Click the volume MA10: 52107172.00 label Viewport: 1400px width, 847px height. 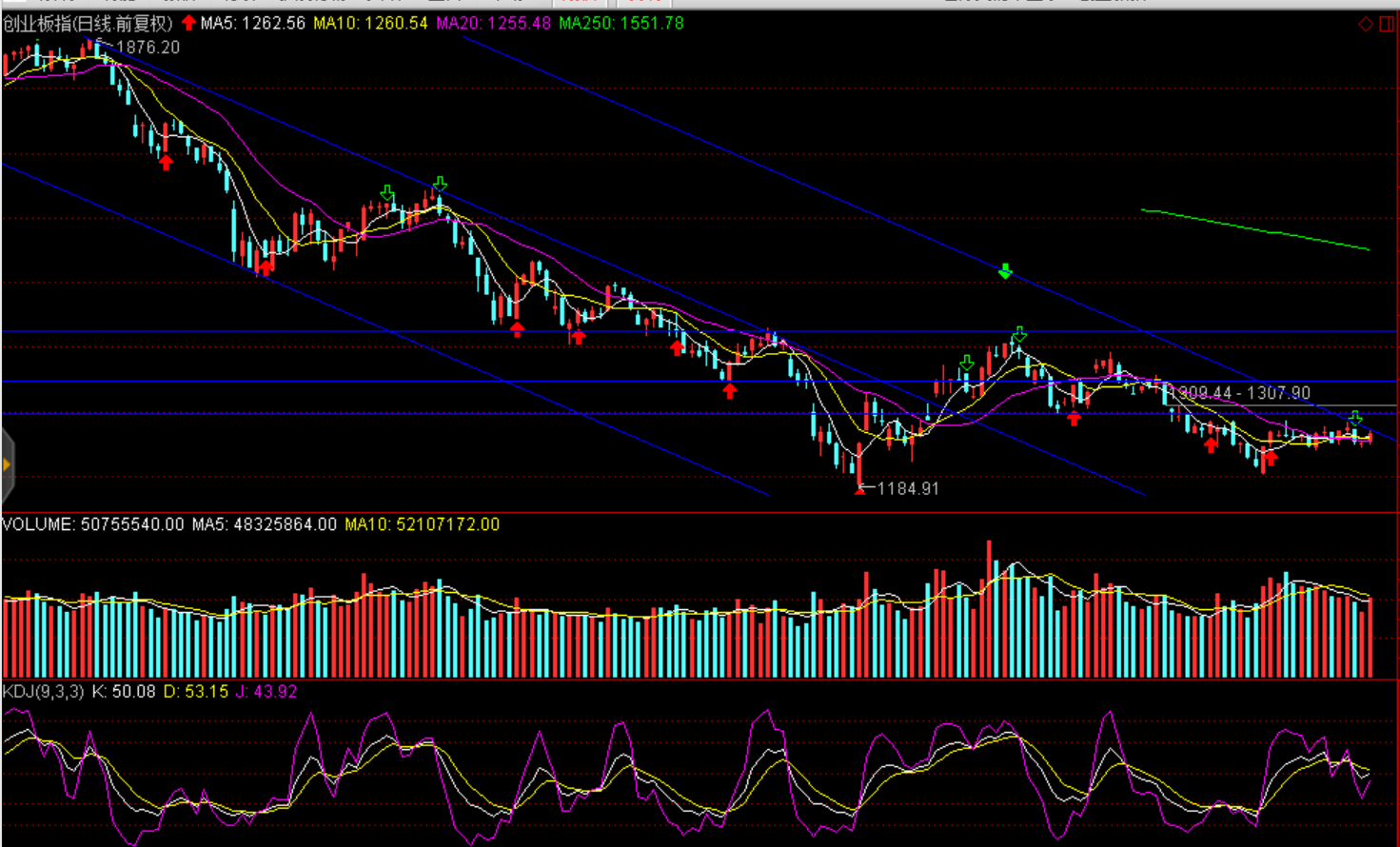422,524
